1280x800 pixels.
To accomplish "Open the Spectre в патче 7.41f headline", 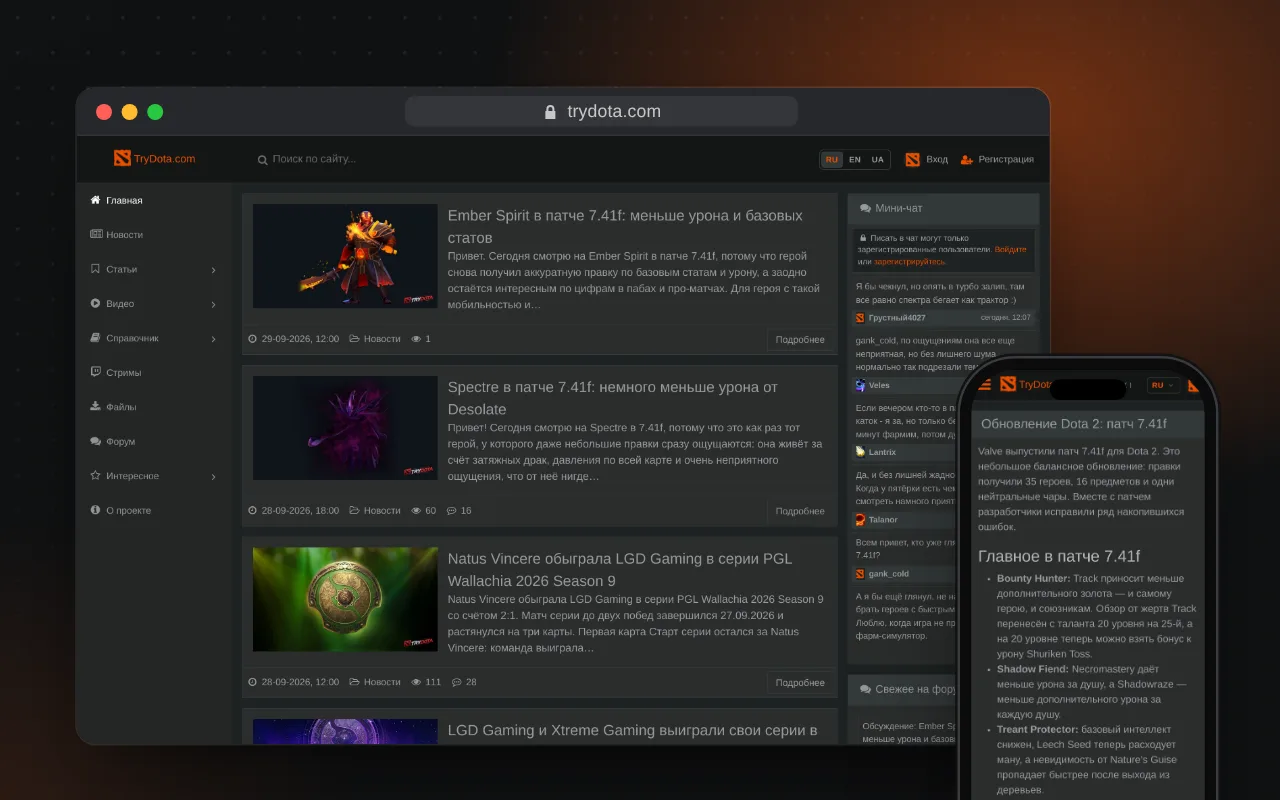I will point(612,398).
